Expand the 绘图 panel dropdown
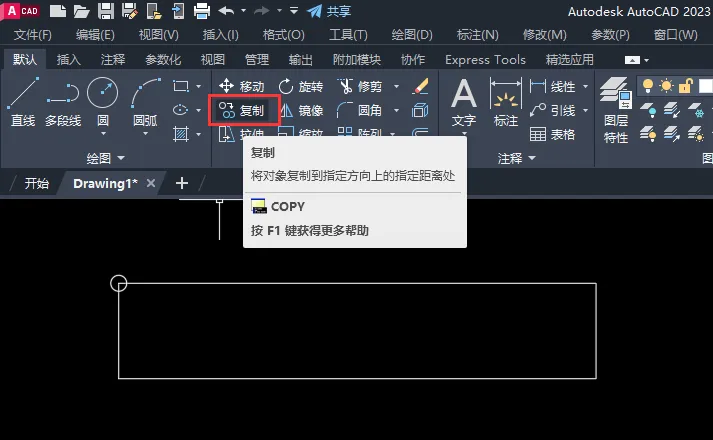The image size is (713, 440). point(105,158)
